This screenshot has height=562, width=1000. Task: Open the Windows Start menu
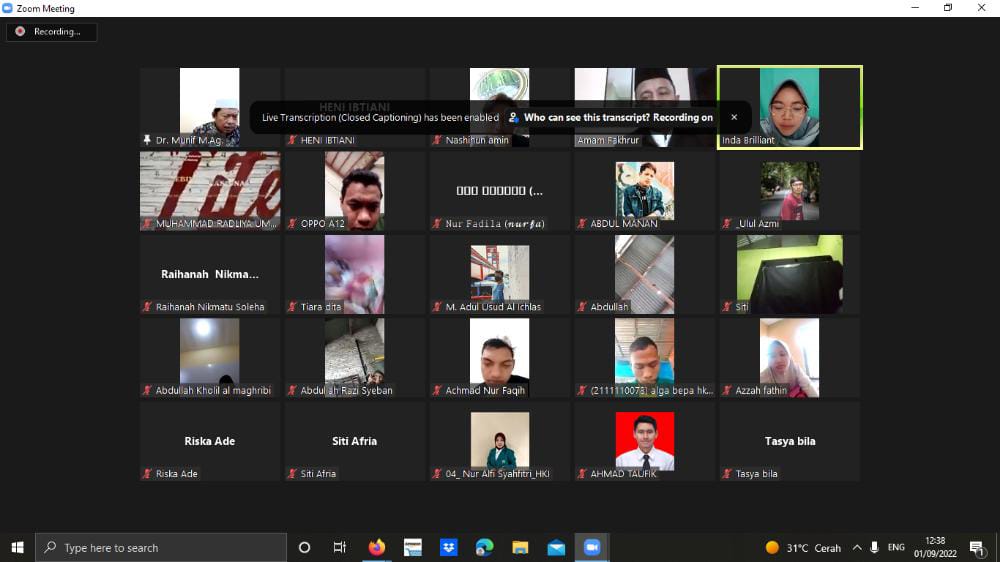coord(17,548)
